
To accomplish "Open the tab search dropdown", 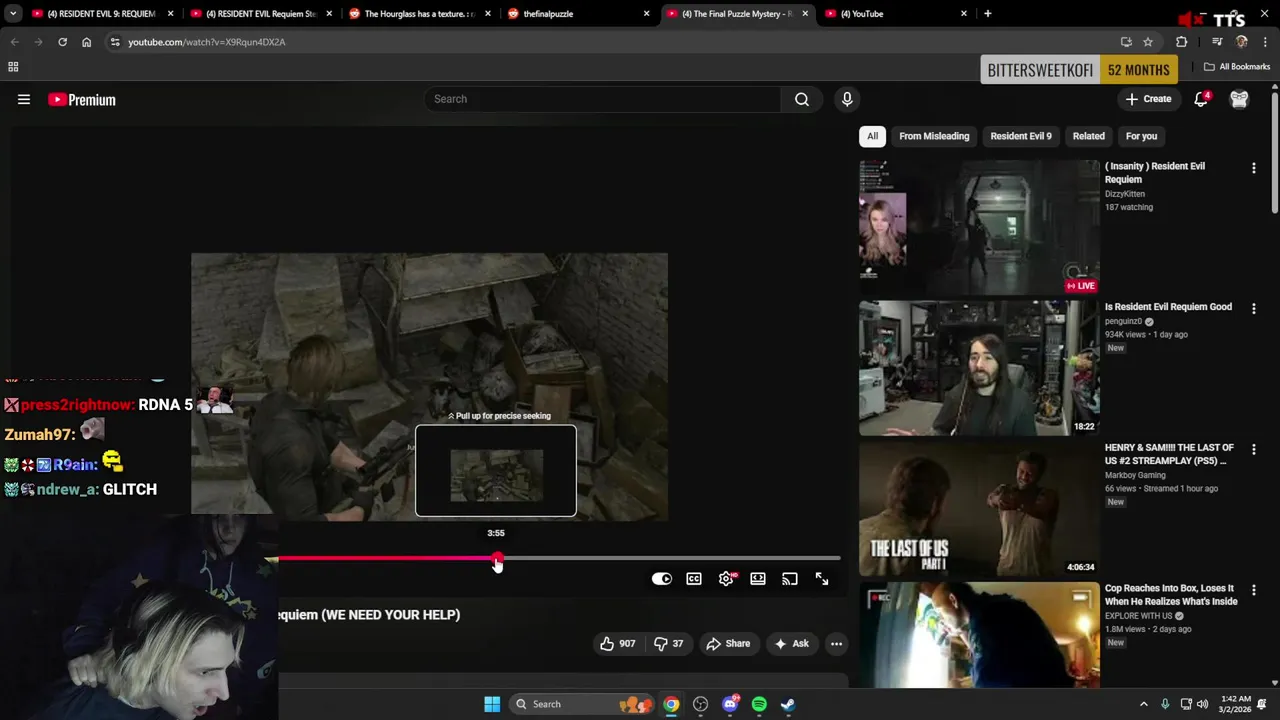I will [13, 14].
